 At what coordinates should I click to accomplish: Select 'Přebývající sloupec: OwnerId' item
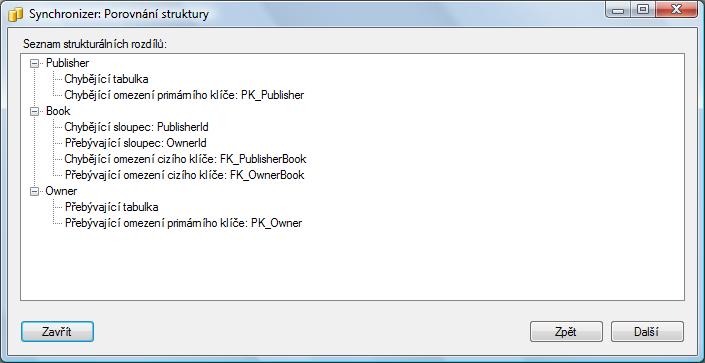pos(135,143)
